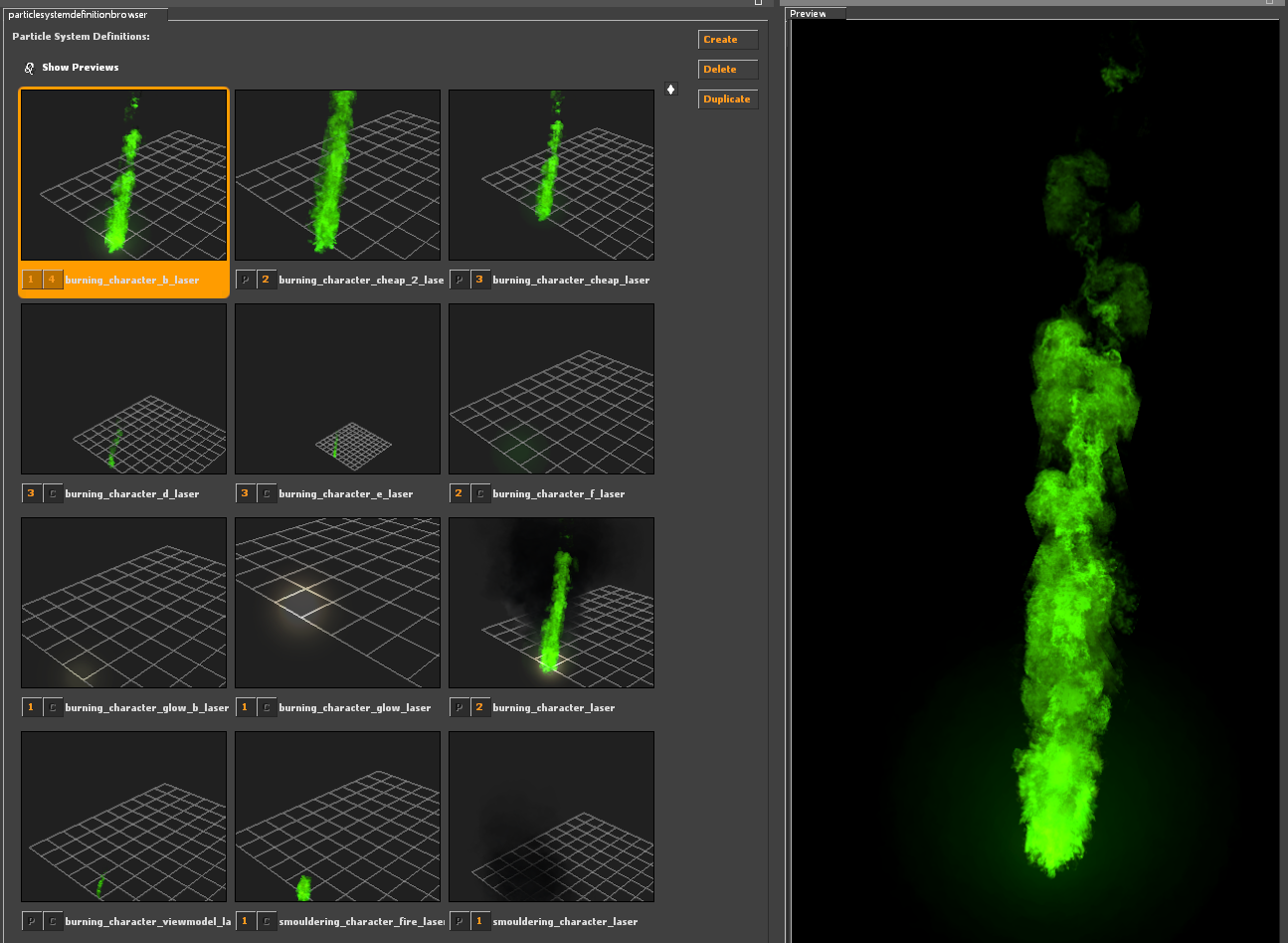Select the Preview tab
1288x943 pixels.
click(815, 14)
